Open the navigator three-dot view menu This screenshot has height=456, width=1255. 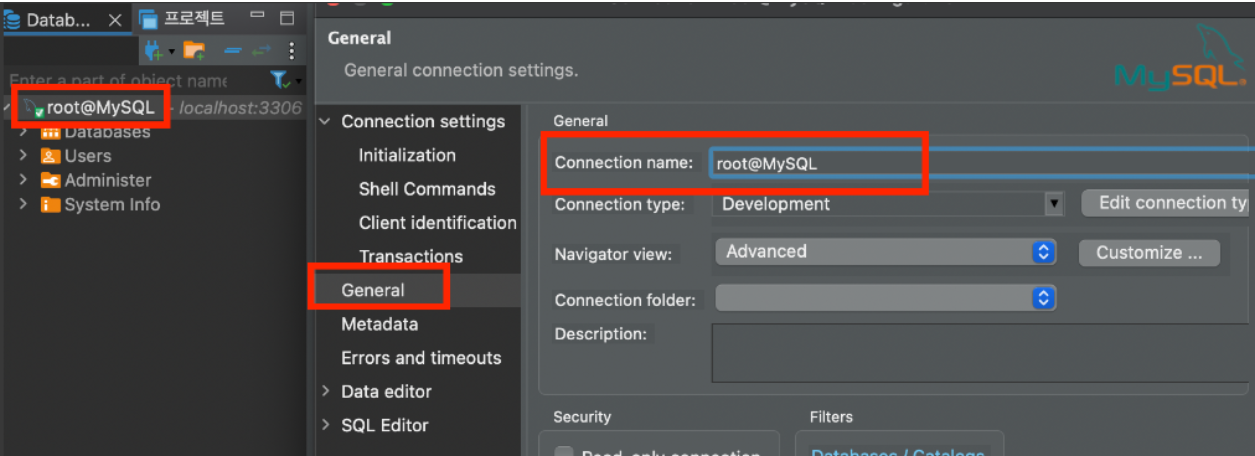click(x=292, y=50)
